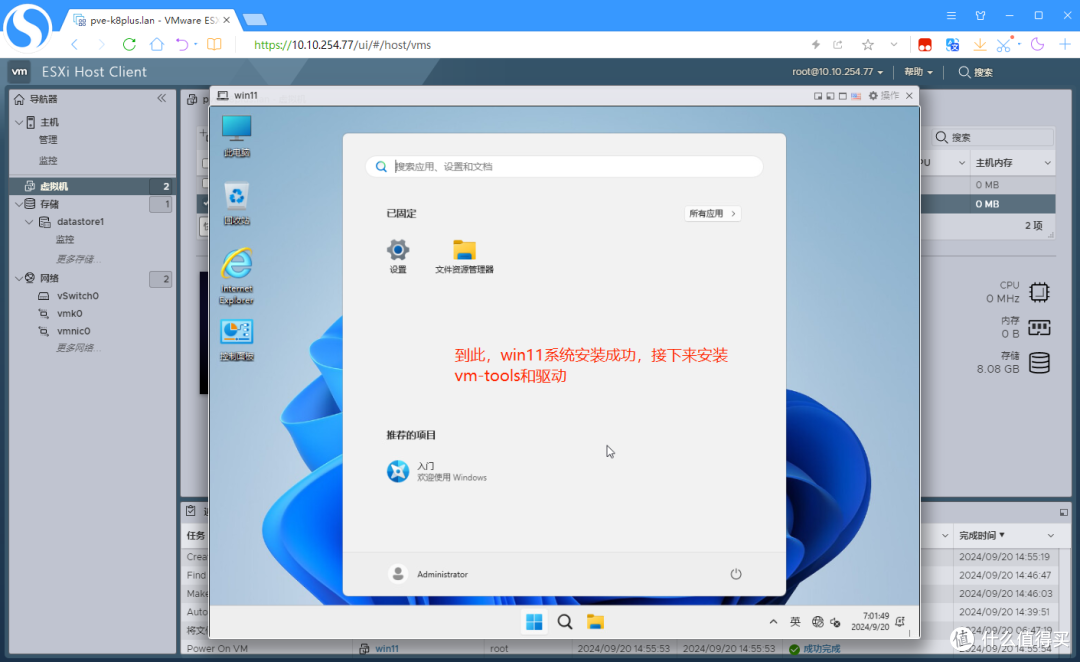The image size is (1080, 662).
Task: Click the vm logo in ESXi header
Action: click(x=19, y=72)
